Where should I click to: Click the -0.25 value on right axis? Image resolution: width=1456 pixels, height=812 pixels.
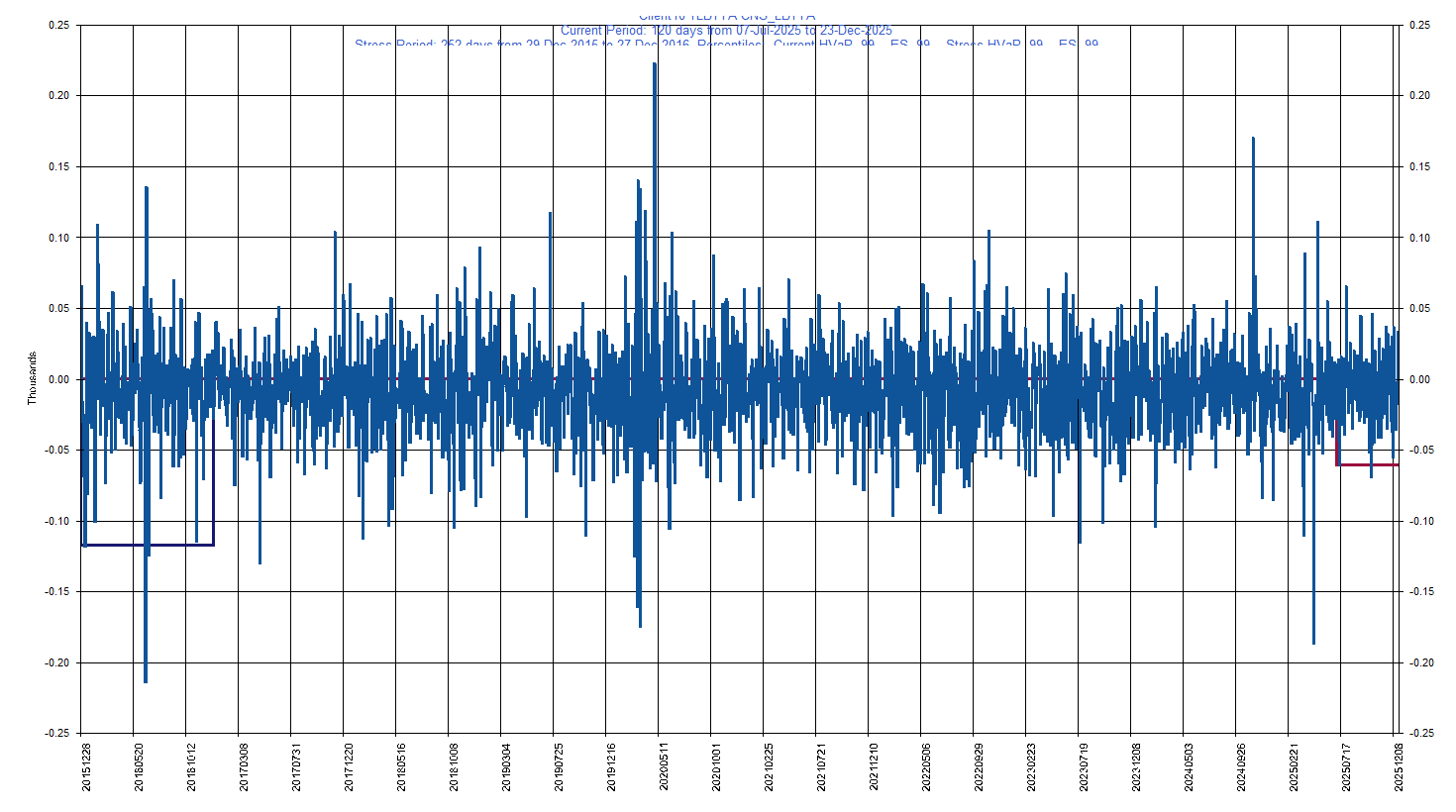pyautogui.click(x=1421, y=733)
